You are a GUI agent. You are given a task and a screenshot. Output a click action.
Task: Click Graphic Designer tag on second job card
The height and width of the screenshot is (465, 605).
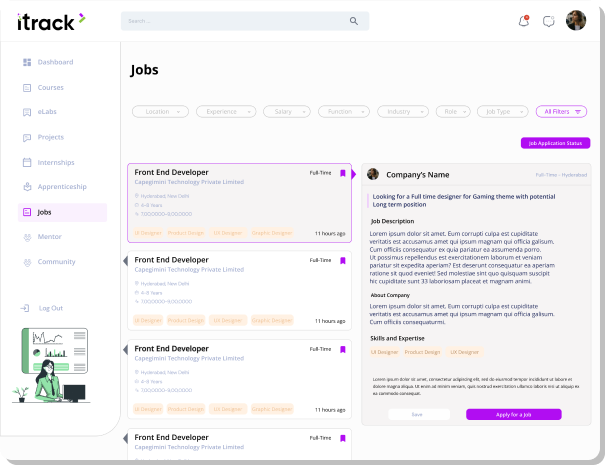[x=272, y=320]
